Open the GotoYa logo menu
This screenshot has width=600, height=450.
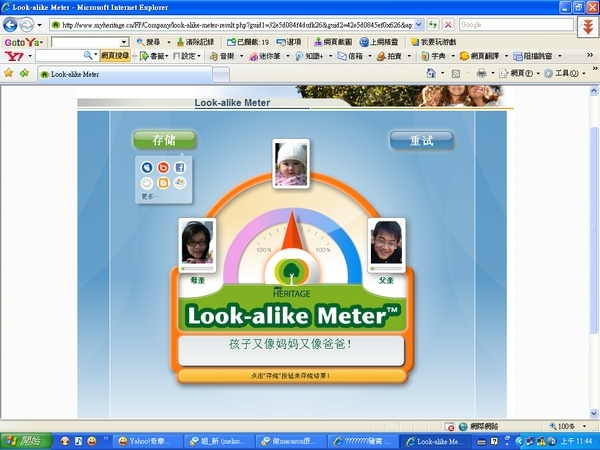tap(23, 42)
